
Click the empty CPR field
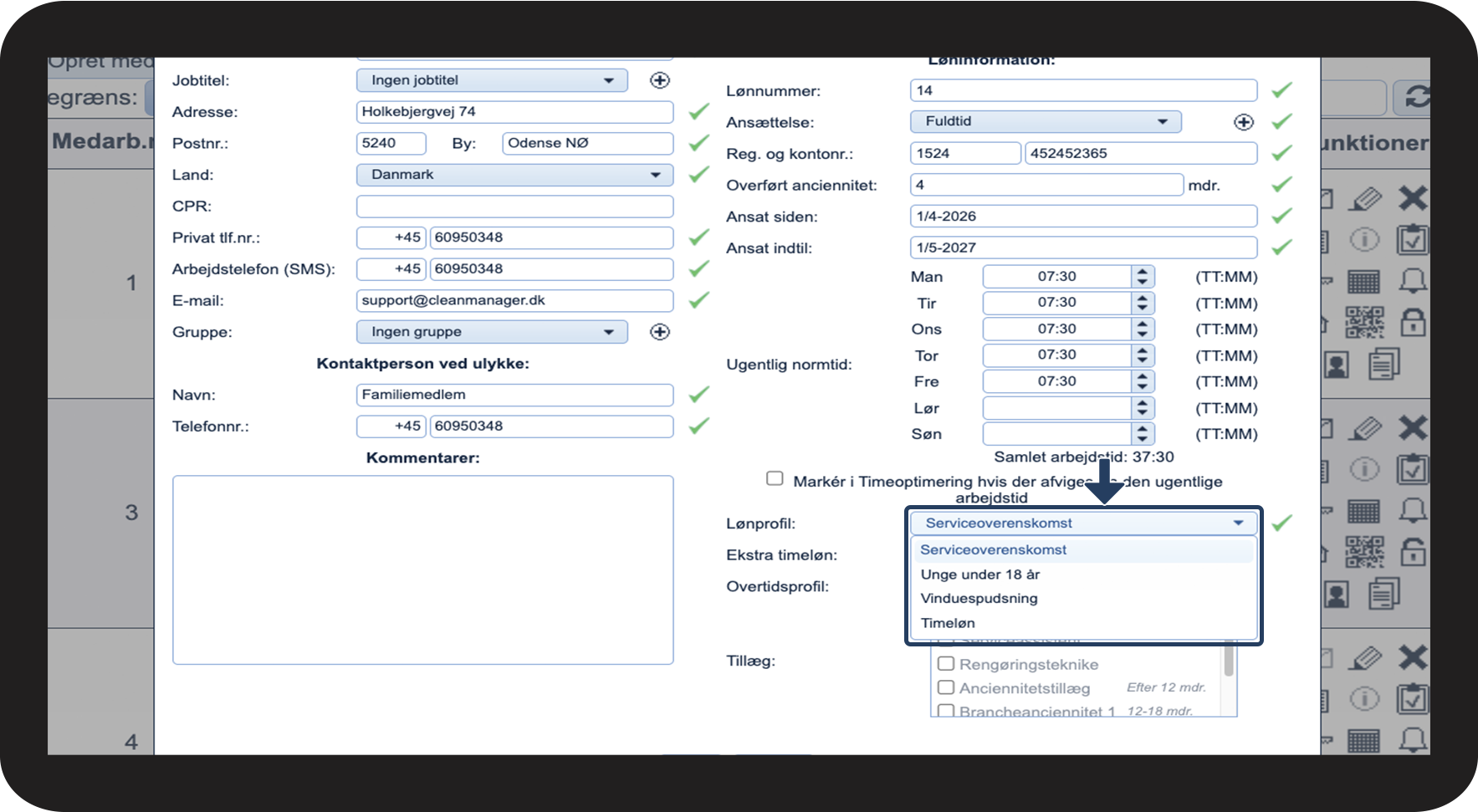coord(515,207)
